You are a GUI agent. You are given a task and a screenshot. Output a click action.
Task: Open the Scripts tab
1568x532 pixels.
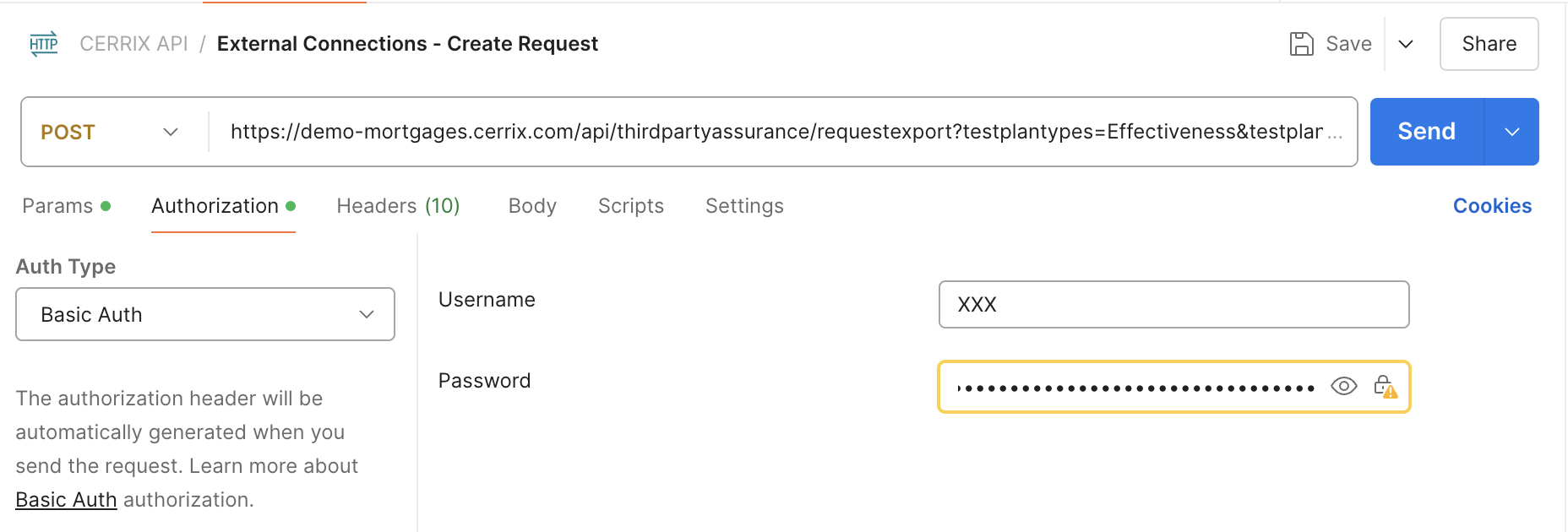tap(631, 206)
